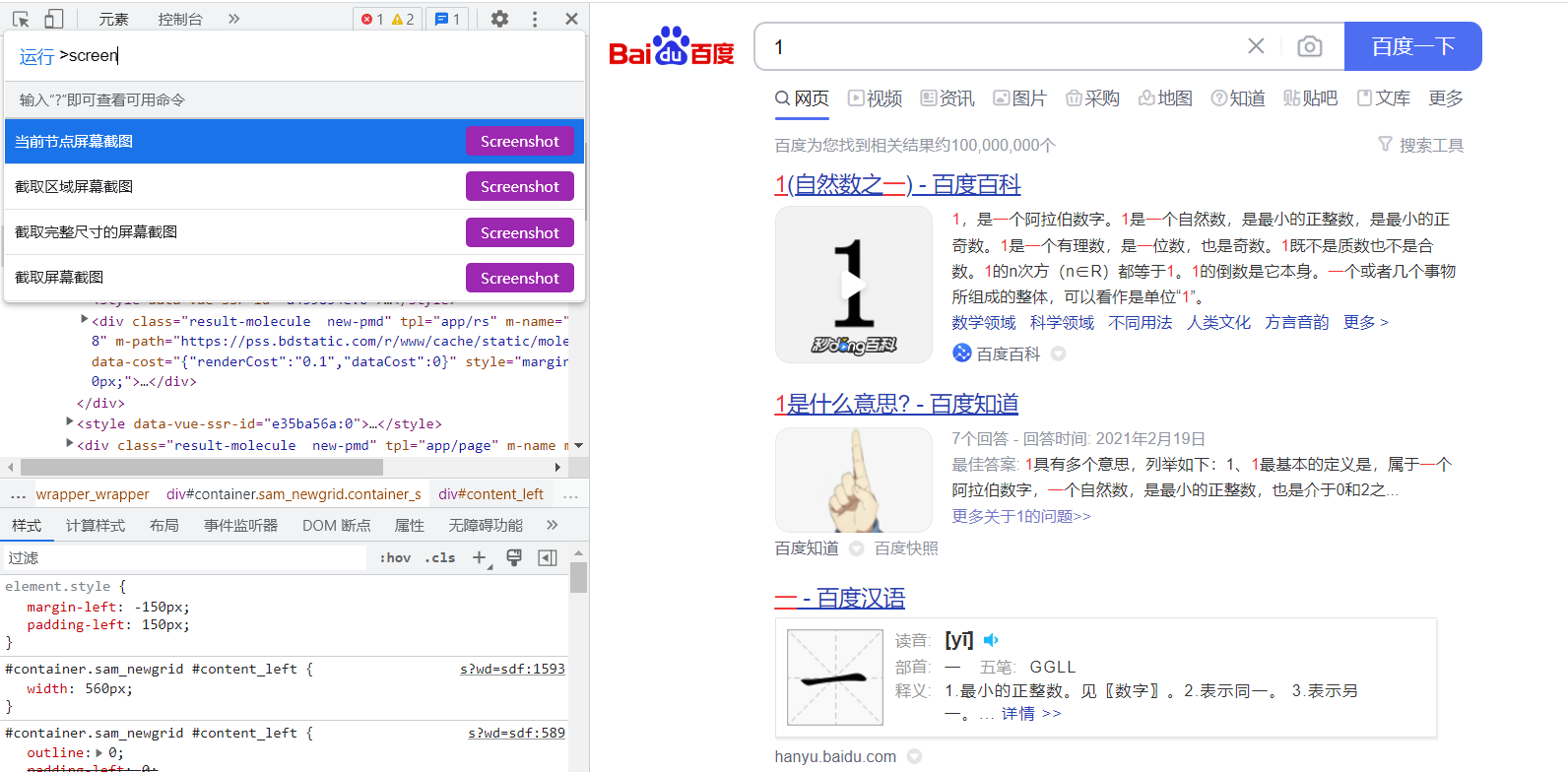
Task: Select the 图片 search tab
Action: coord(1019,98)
